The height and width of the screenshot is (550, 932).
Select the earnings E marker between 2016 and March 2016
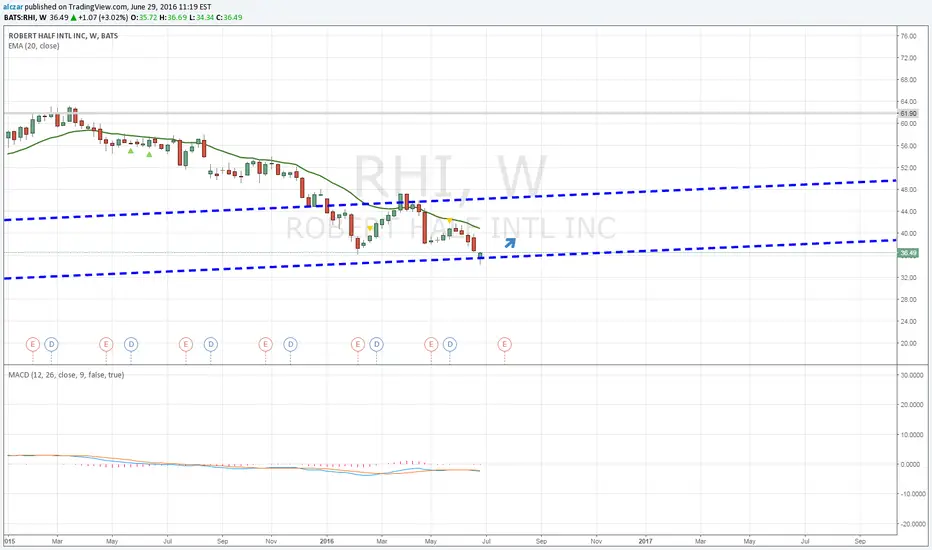pyautogui.click(x=357, y=344)
